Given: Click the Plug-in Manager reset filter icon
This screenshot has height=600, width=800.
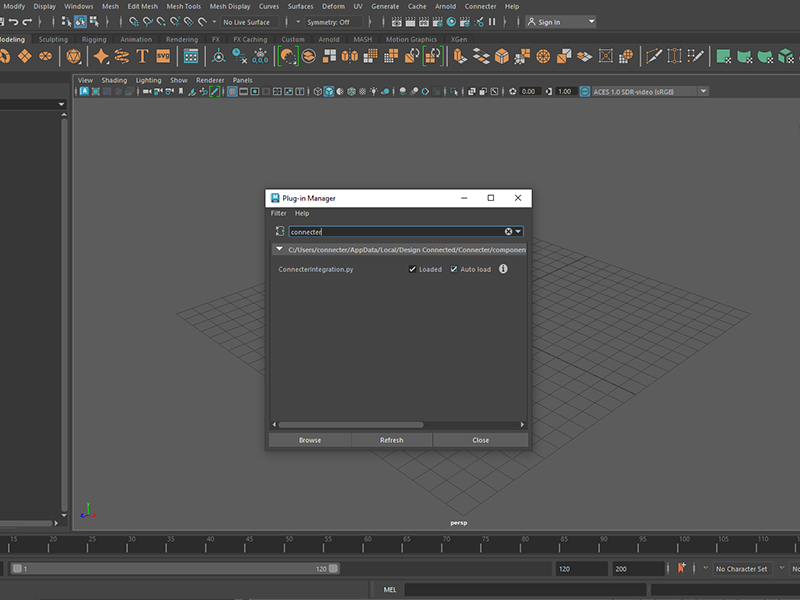Looking at the screenshot, I should pyautogui.click(x=280, y=231).
